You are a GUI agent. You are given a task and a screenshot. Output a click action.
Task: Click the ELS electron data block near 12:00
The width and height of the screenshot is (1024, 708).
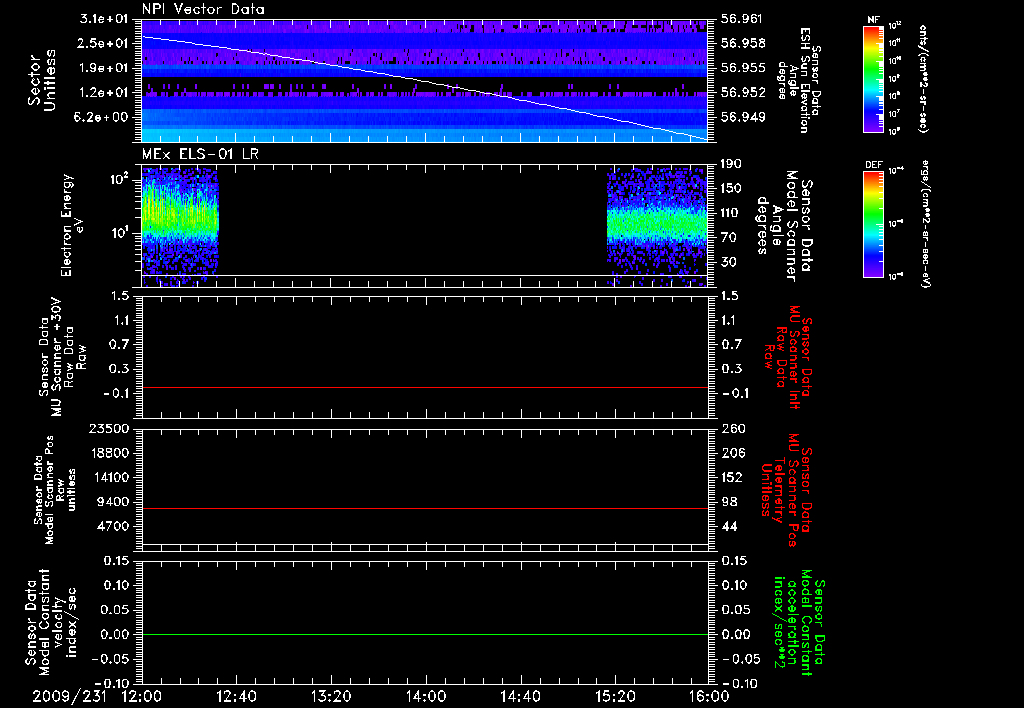coord(180,225)
